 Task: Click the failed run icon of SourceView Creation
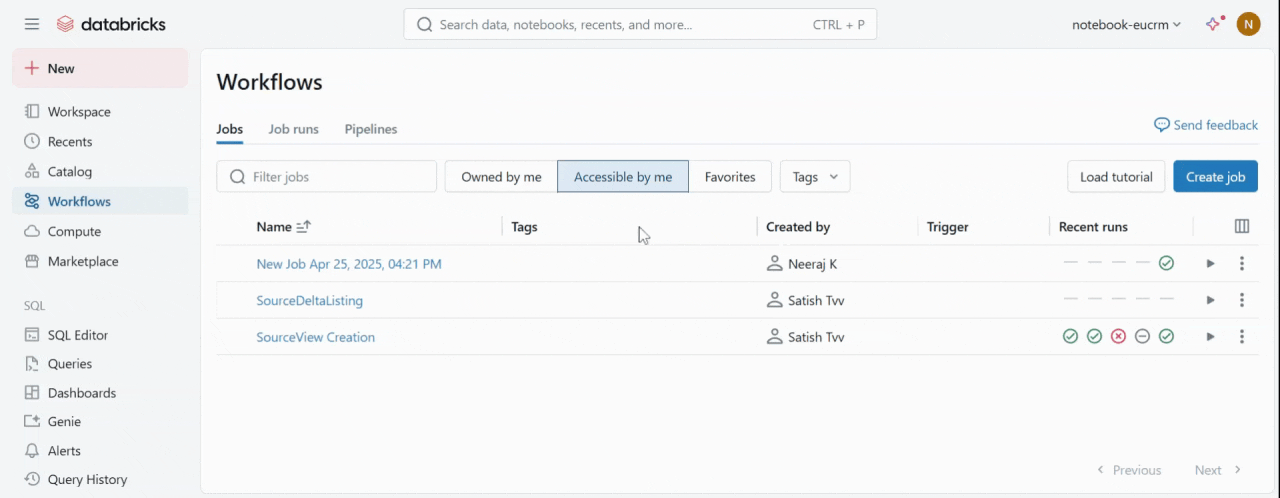[x=1118, y=336]
